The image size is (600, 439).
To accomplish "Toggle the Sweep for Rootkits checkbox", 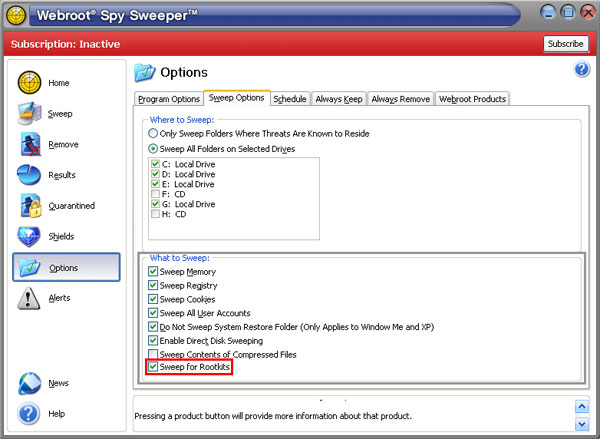I will (153, 367).
